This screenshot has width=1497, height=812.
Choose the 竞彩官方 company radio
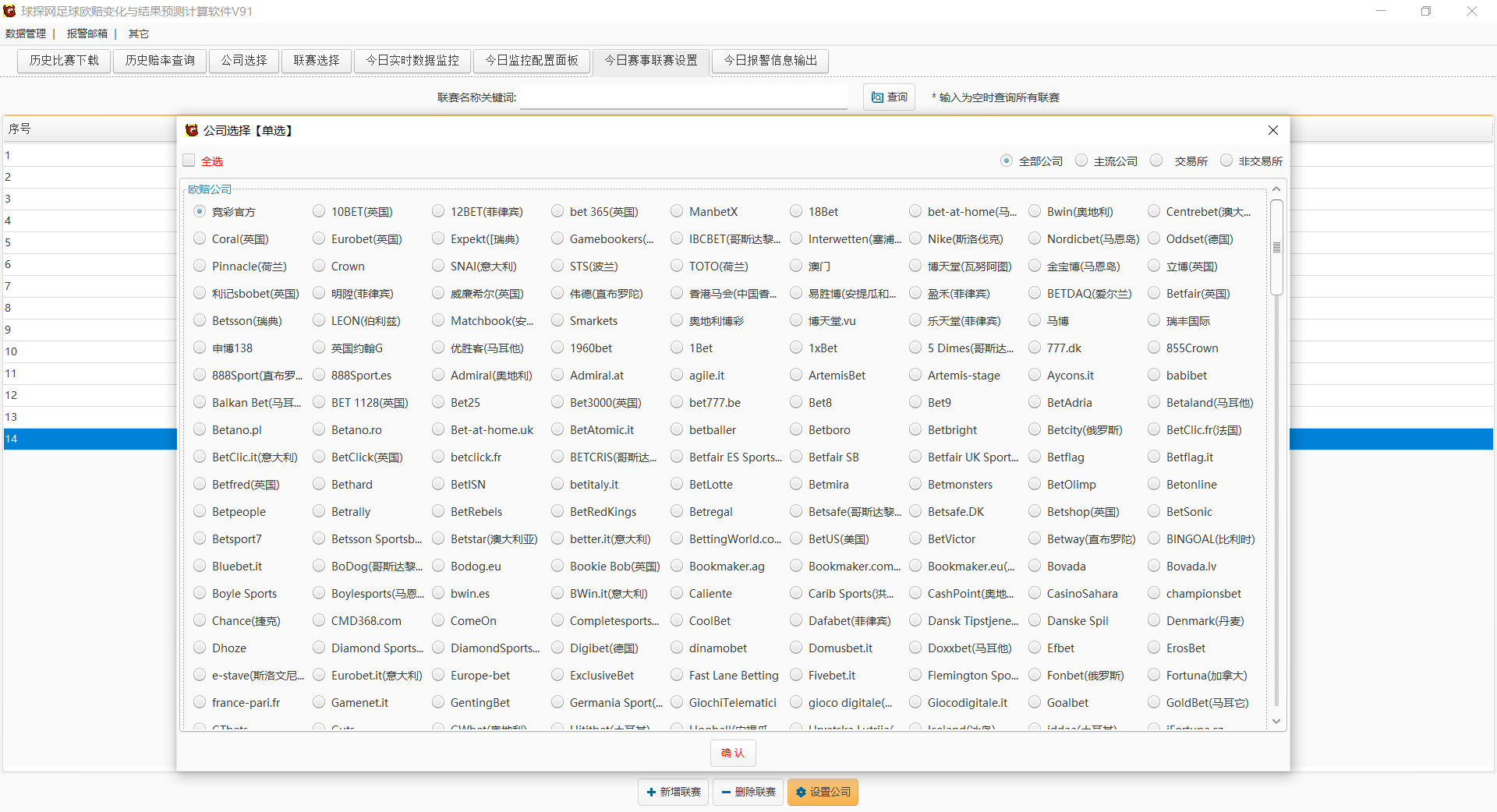point(200,211)
